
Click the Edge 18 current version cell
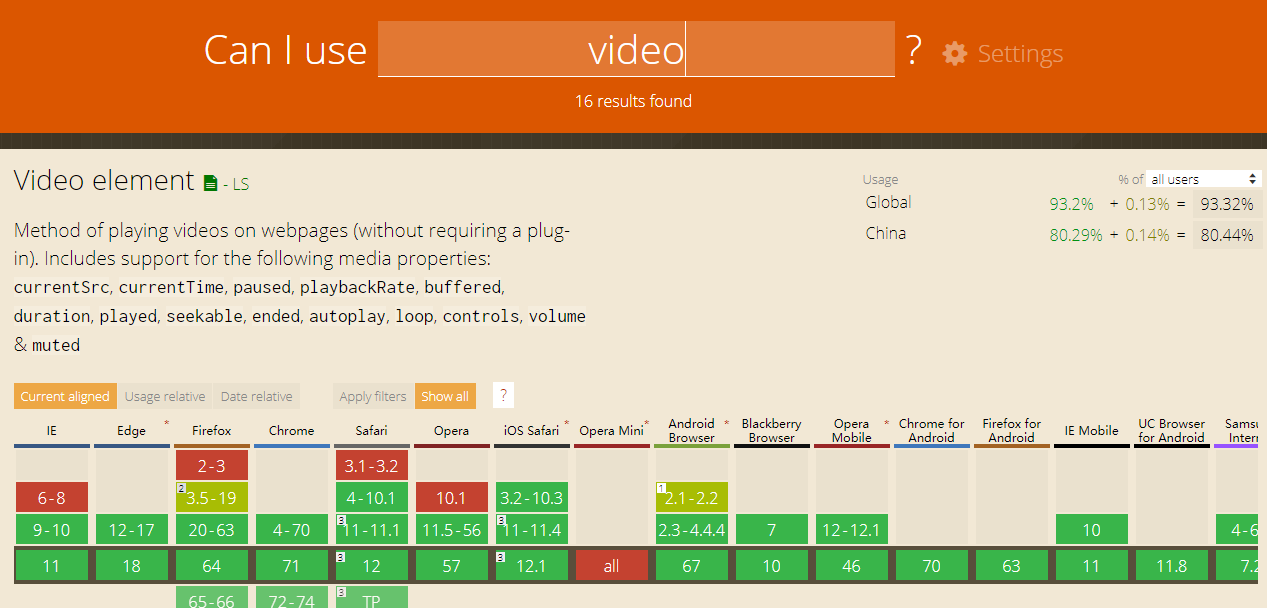(132, 566)
